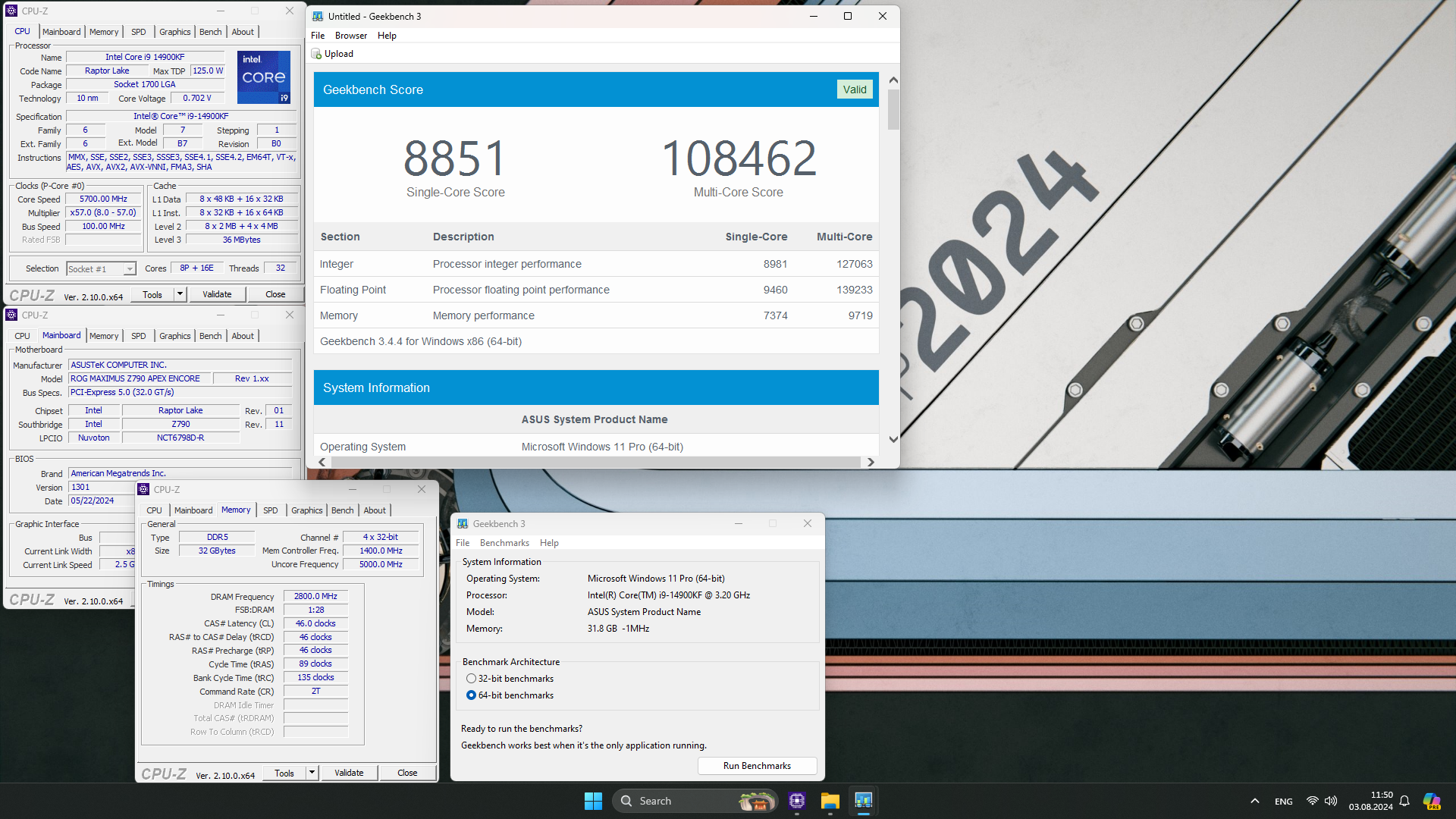Click scroll-right arrow in Geekbench results
The image size is (1456, 819).
(871, 462)
